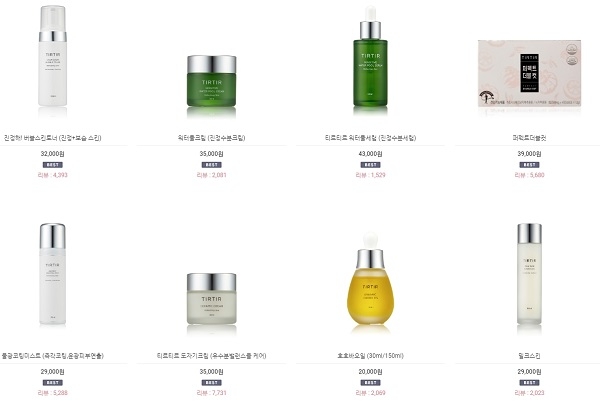The image size is (600, 401).
Task: Open reviews count 4,393
Action: coord(52,175)
